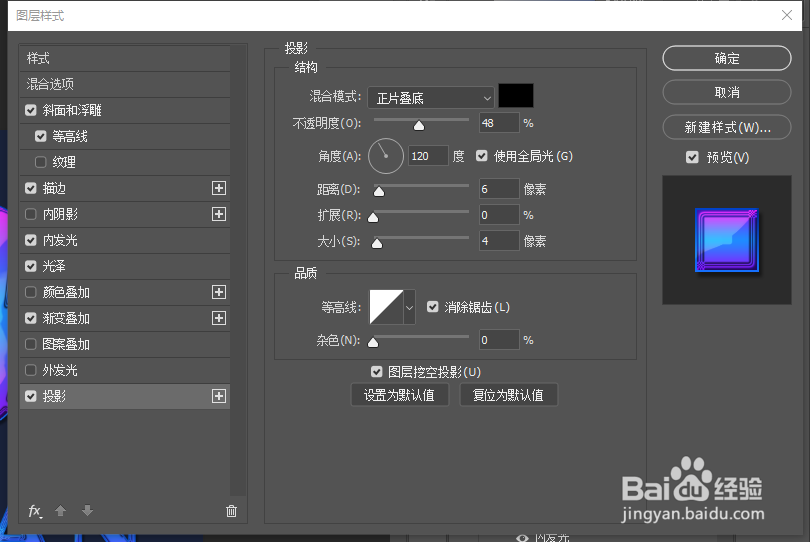Delete effect with the trash icon
The height and width of the screenshot is (542, 810).
(231, 511)
